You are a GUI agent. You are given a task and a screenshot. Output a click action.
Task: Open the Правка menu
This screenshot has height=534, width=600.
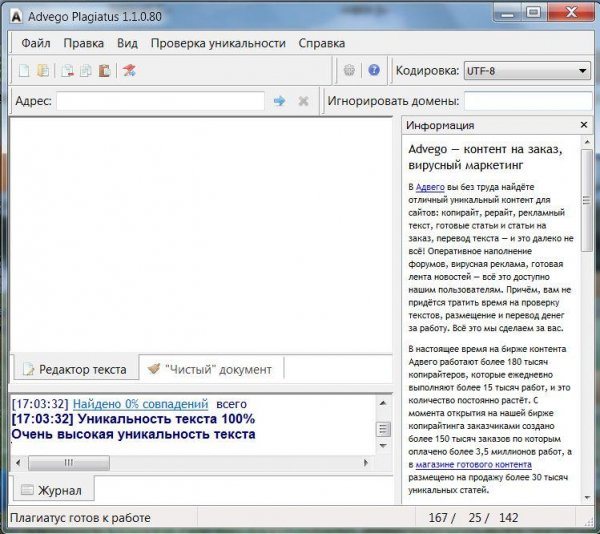pyautogui.click(x=83, y=43)
